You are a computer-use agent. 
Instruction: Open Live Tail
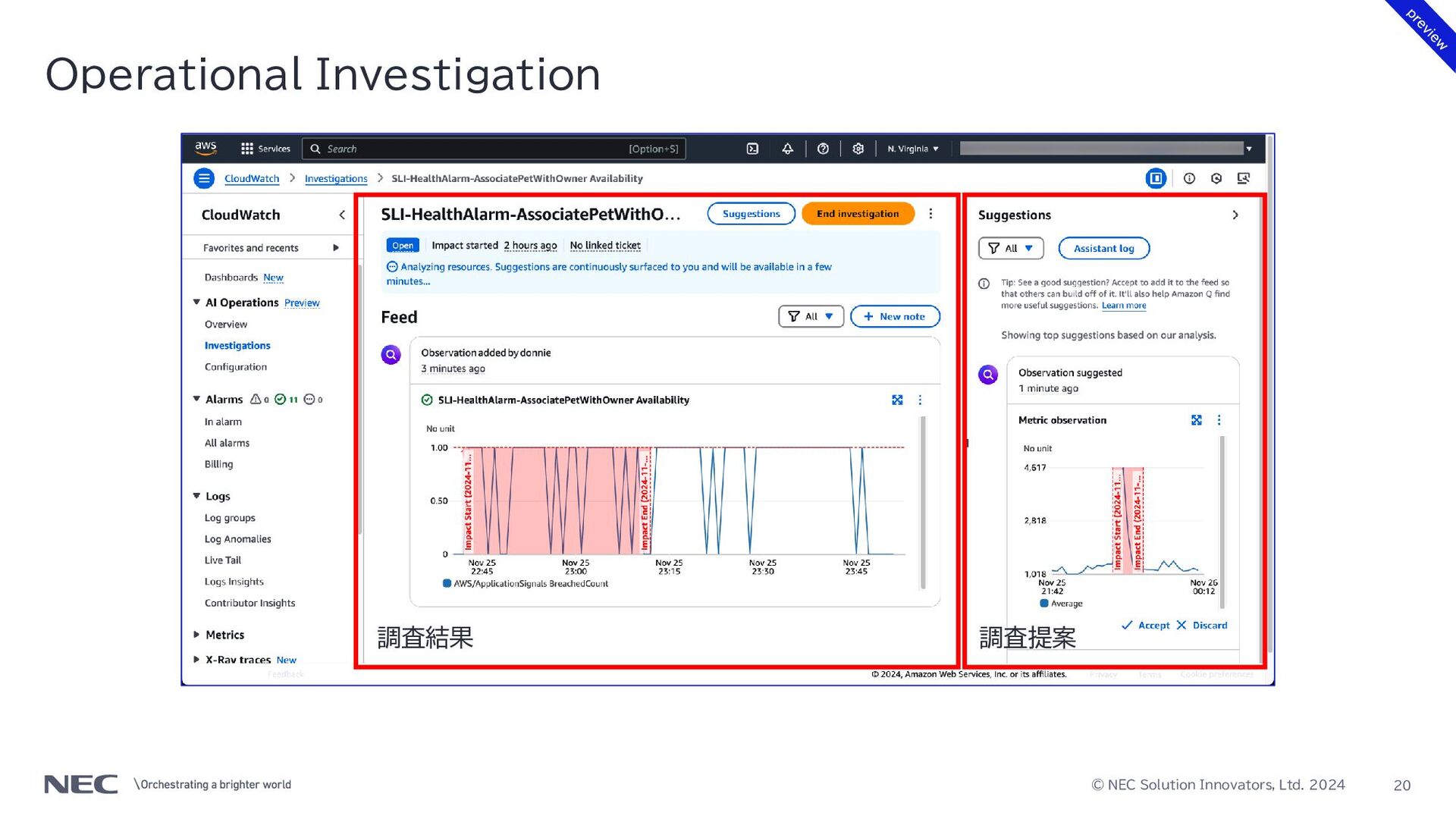tap(222, 560)
